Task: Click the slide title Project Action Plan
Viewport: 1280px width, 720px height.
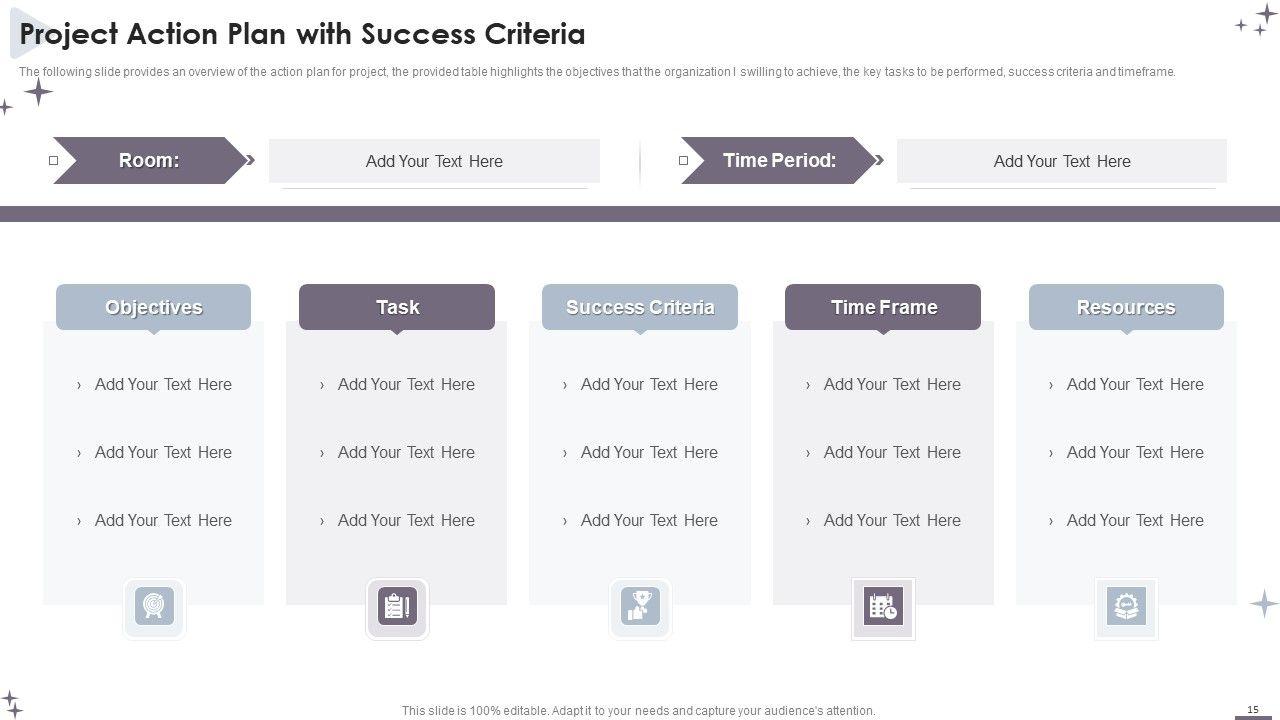Action: point(302,34)
